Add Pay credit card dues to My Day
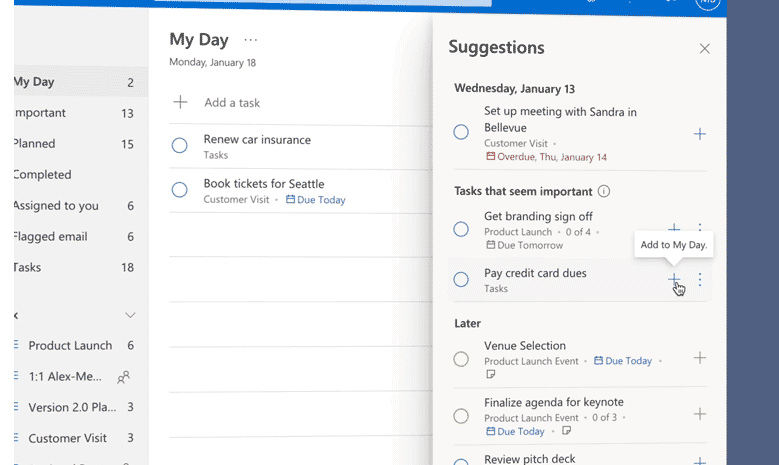 (x=674, y=279)
